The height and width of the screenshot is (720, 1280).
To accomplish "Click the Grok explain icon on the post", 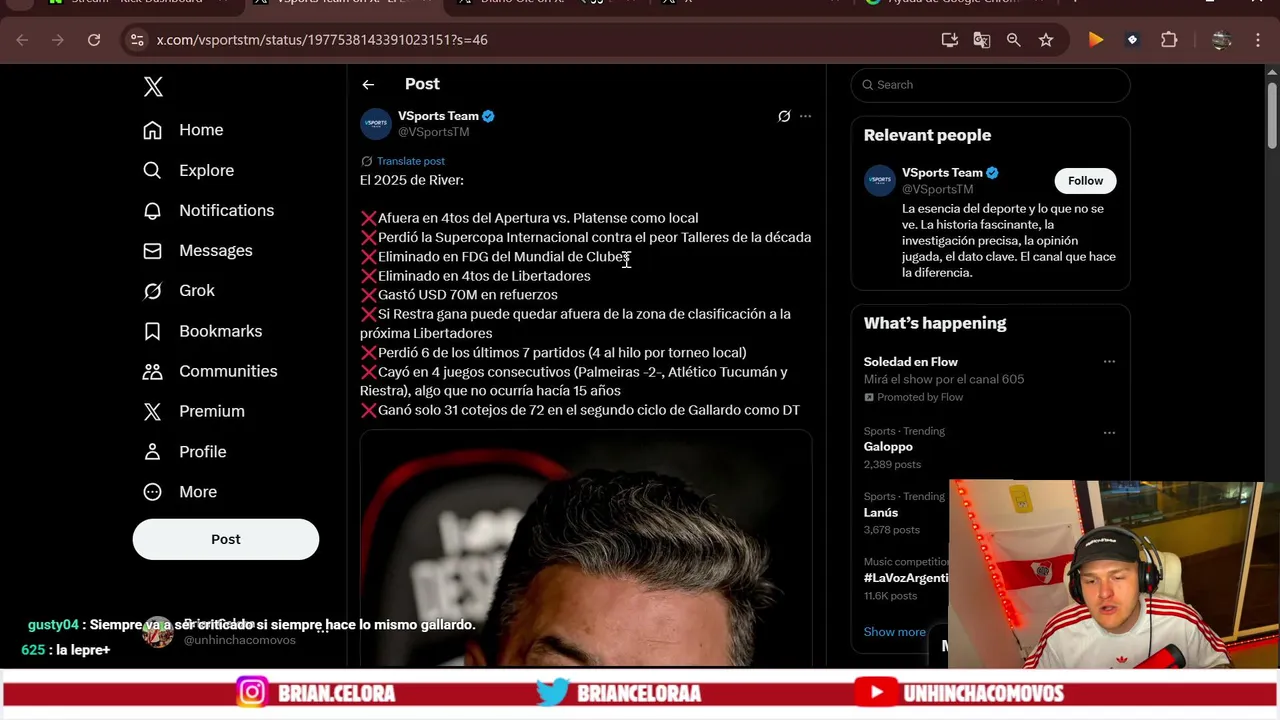I will tap(784, 116).
